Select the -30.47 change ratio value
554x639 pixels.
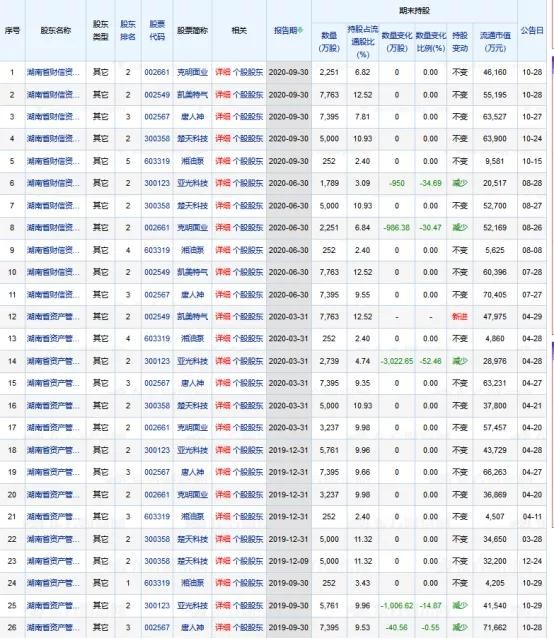430,227
